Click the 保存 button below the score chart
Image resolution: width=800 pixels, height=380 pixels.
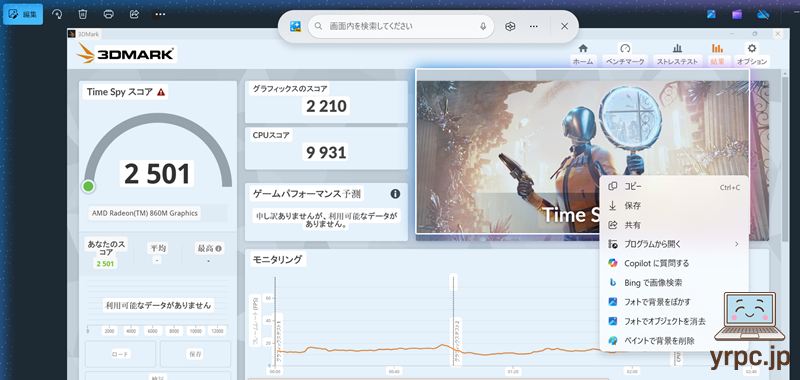coord(195,354)
